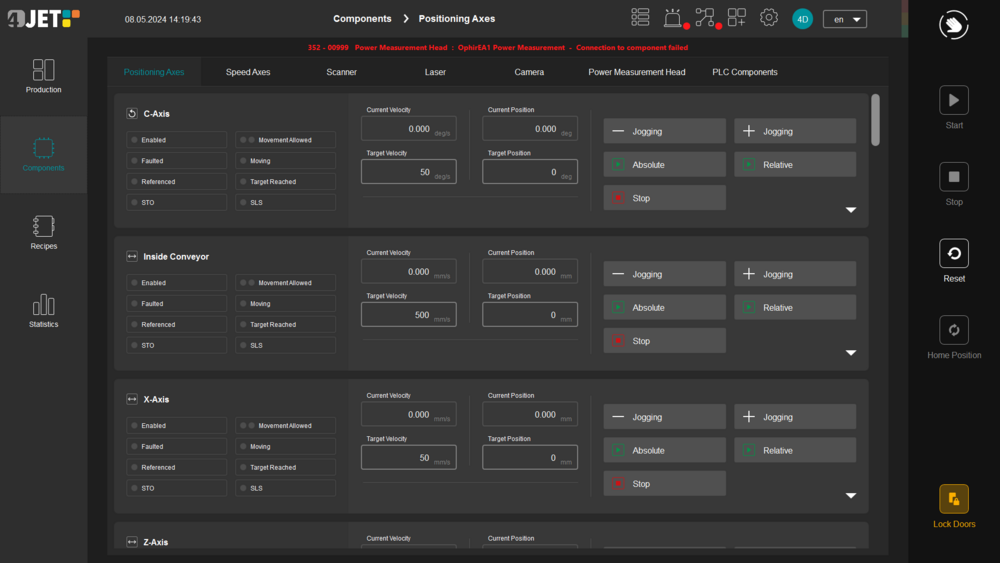The height and width of the screenshot is (563, 1000).
Task: Expand the C-Axis panel details arrow
Action: coord(851,210)
